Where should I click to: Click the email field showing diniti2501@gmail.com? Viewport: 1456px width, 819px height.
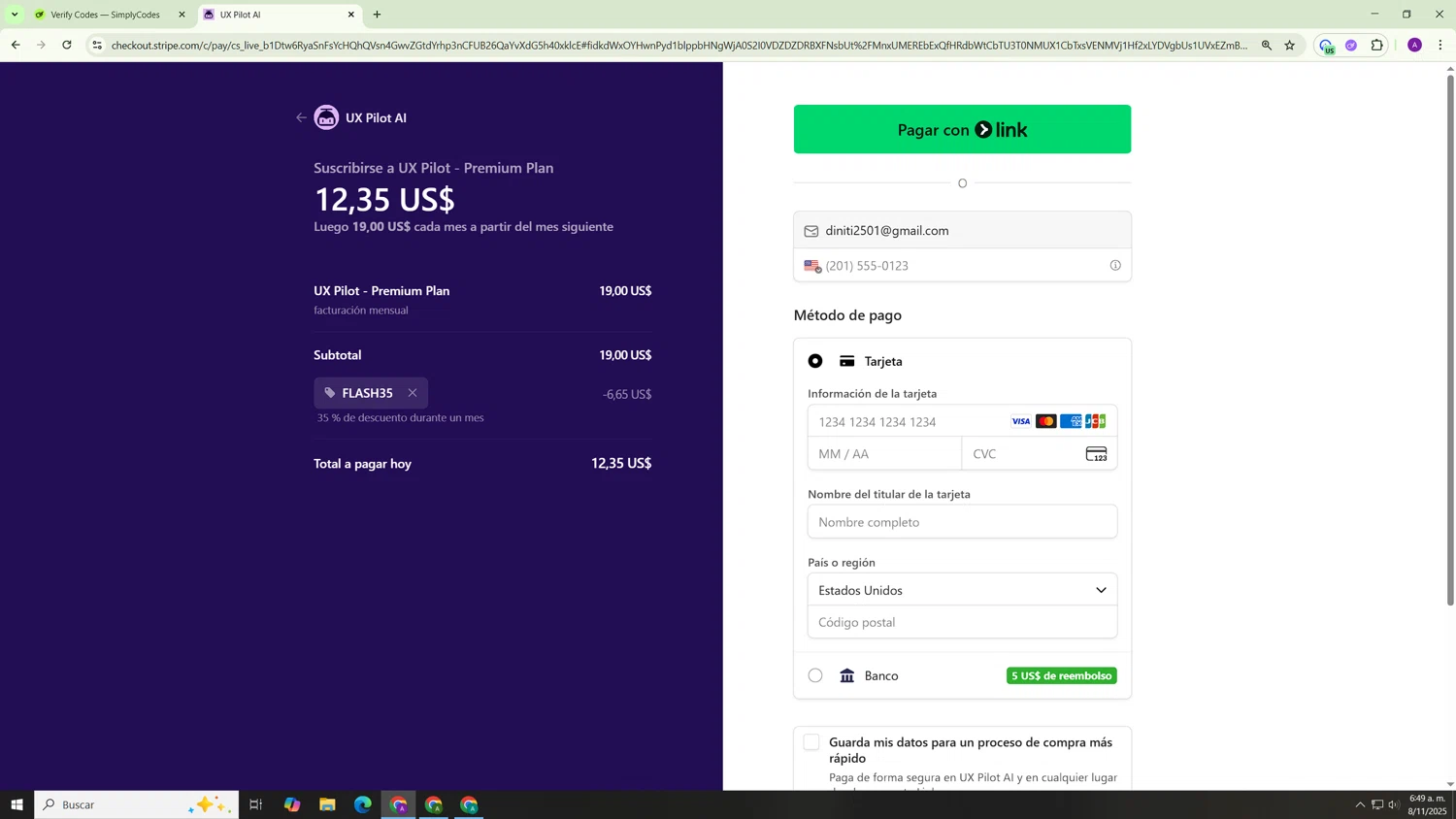pyautogui.click(x=962, y=230)
